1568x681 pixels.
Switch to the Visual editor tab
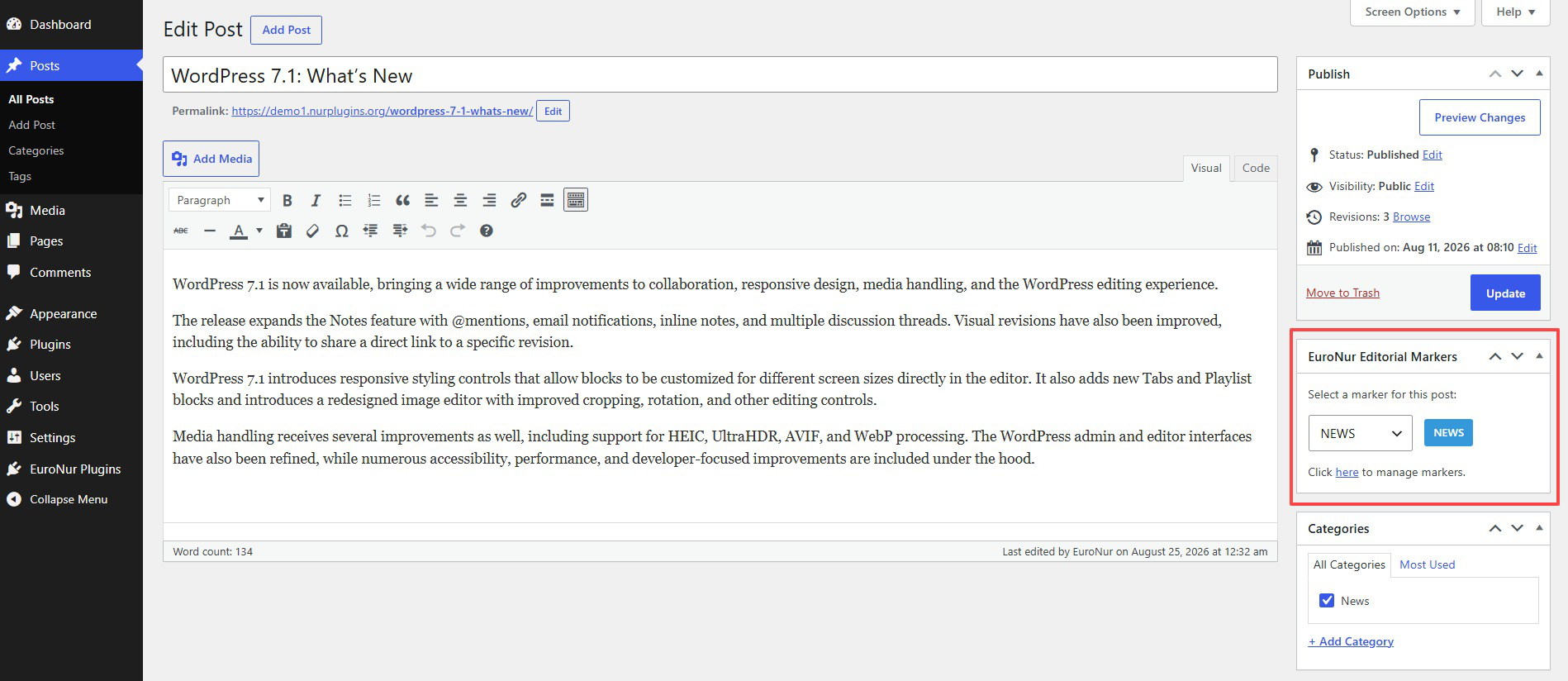coord(1206,168)
